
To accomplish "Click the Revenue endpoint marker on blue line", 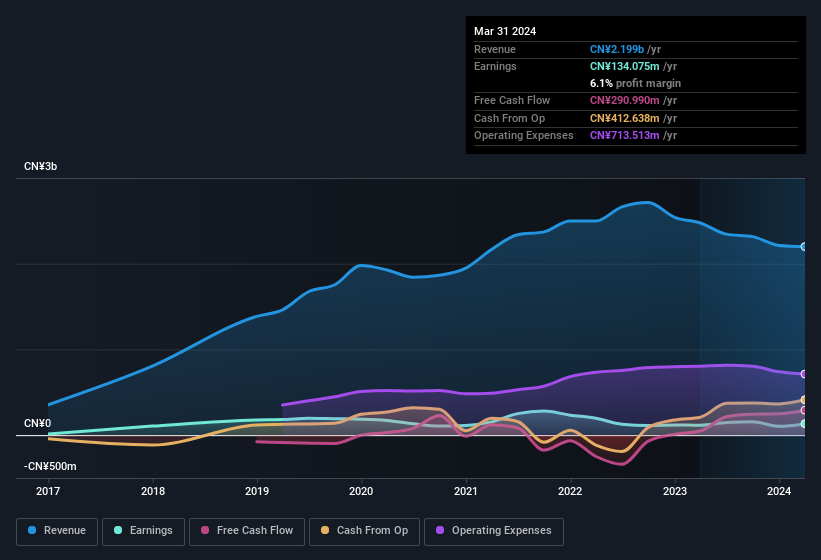I will point(804,247).
